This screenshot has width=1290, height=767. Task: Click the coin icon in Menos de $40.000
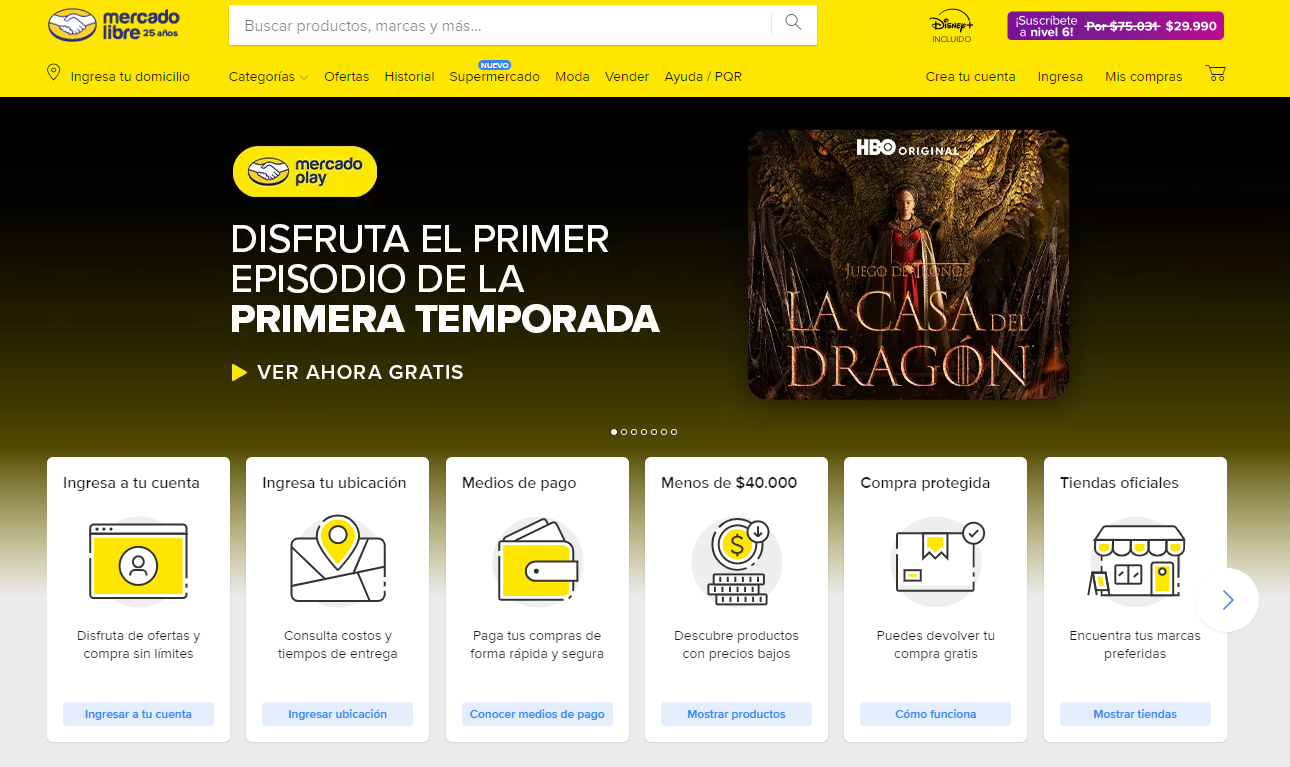tap(737, 561)
